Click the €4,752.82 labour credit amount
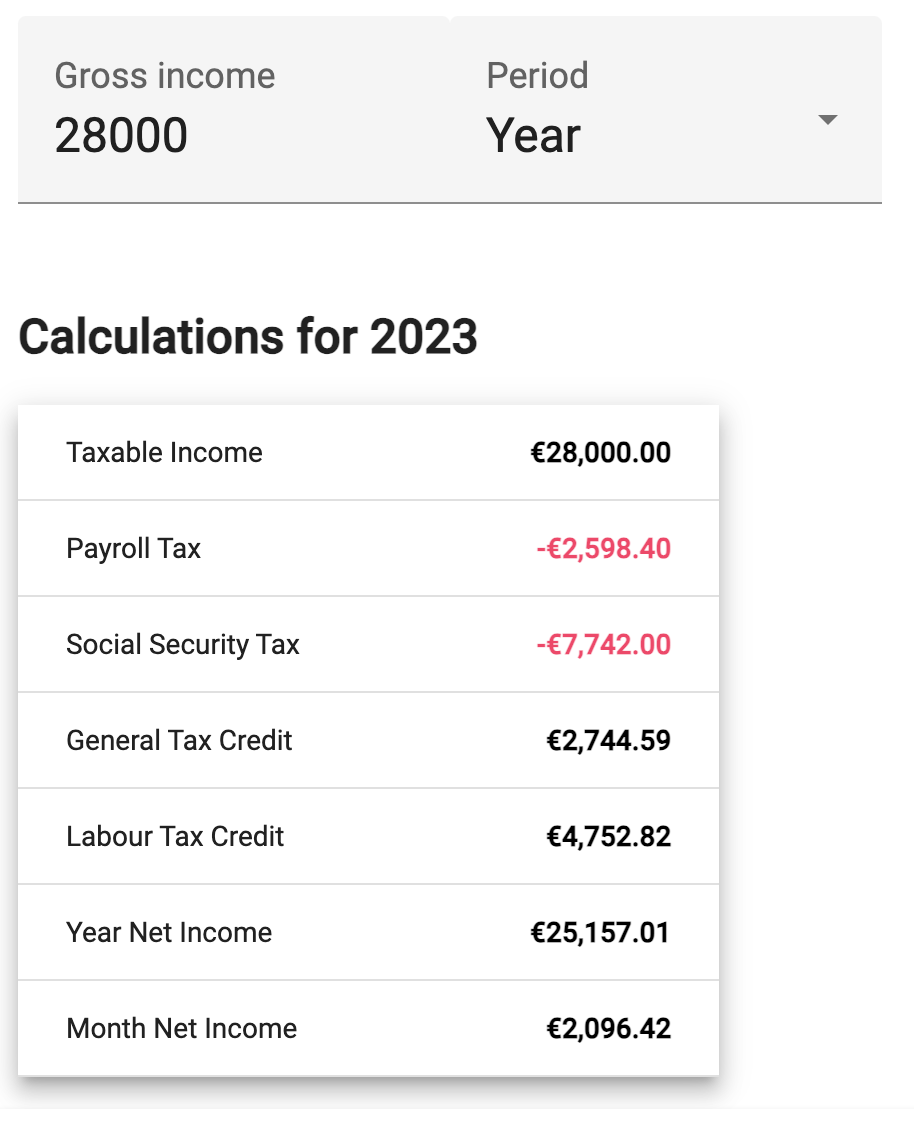Screen dimensions: 914x1122 click(x=608, y=837)
